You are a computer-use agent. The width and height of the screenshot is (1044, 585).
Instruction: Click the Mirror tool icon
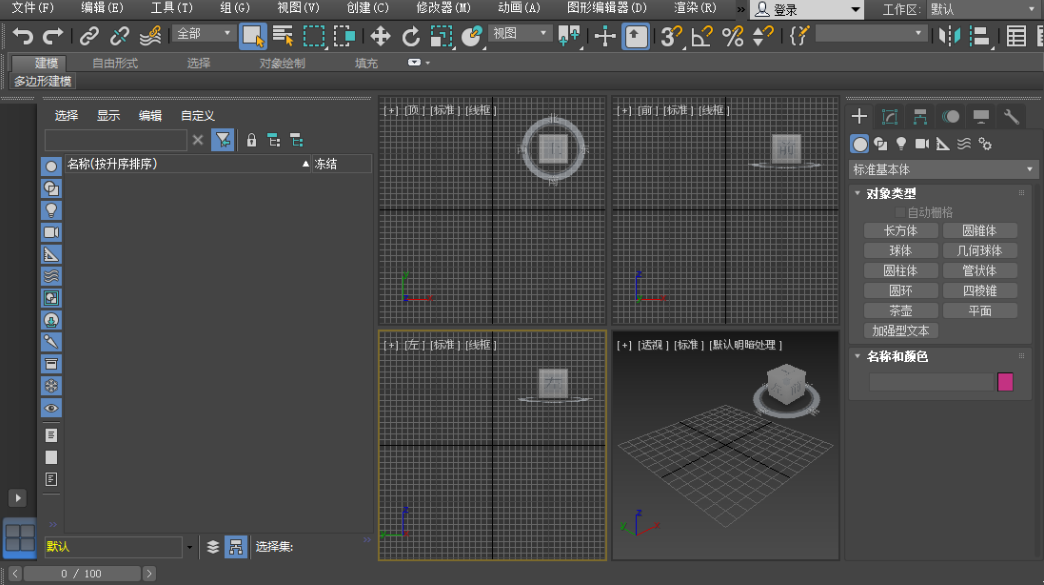(949, 36)
